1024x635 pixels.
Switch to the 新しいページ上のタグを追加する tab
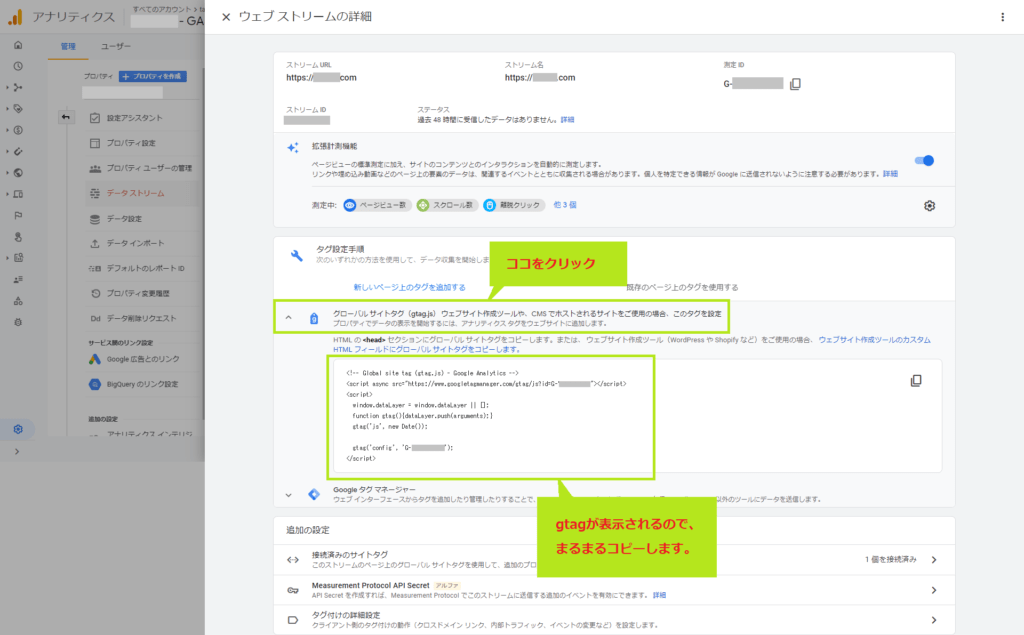click(x=409, y=287)
